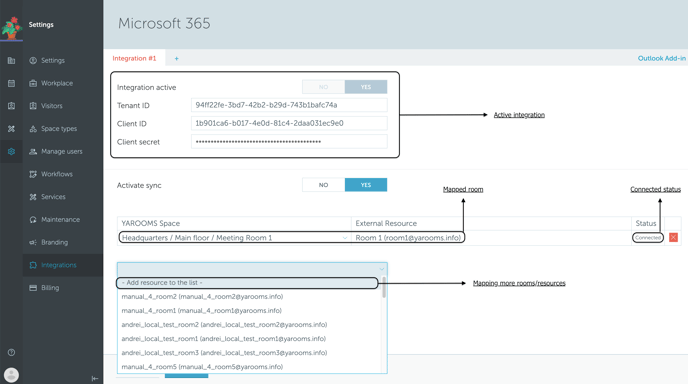The image size is (688, 384).
Task: Open Manage users in the sidebar menu
Action: tap(62, 151)
